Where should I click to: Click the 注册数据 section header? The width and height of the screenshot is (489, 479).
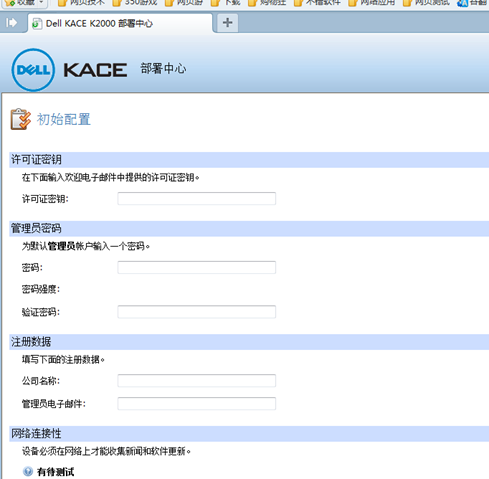249,342
